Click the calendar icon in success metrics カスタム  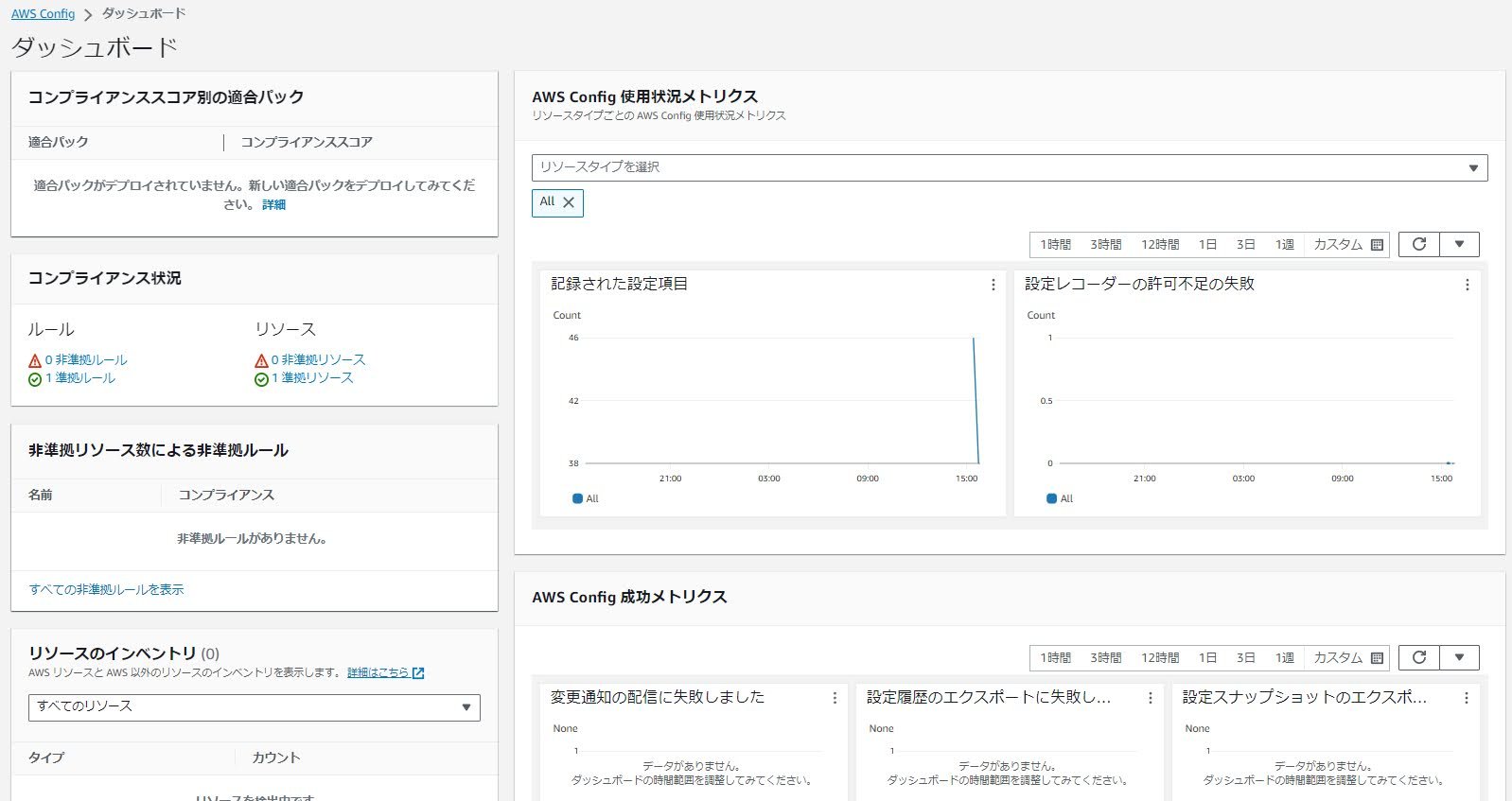pyautogui.click(x=1377, y=658)
